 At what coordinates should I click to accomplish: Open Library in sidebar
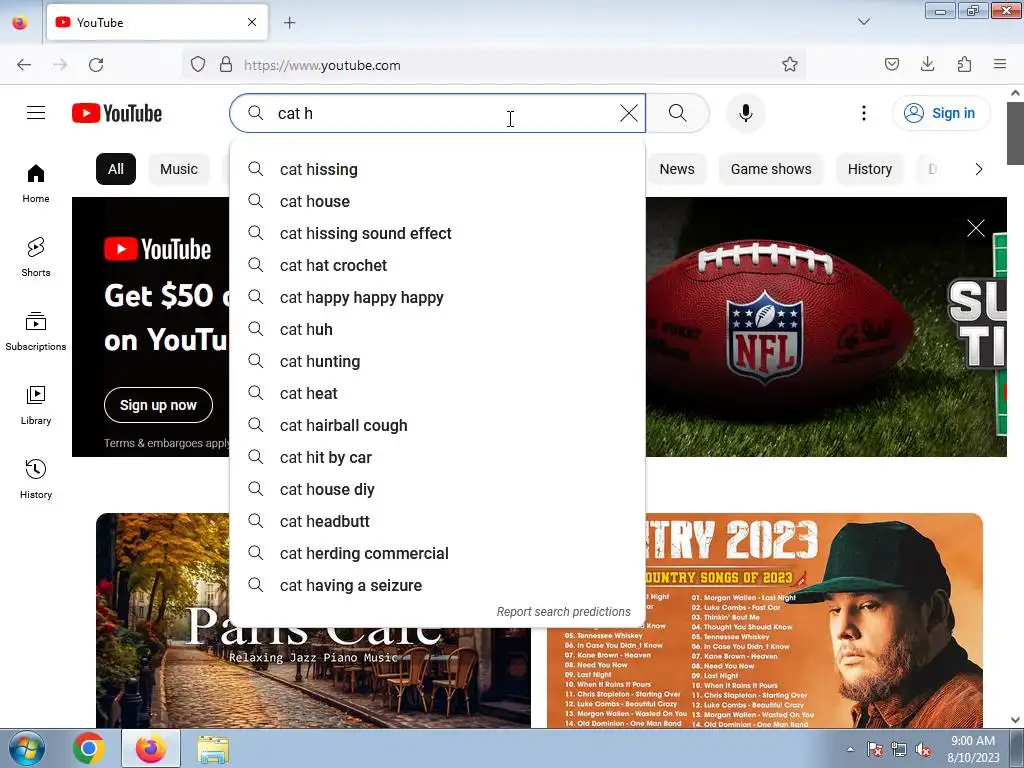click(36, 406)
